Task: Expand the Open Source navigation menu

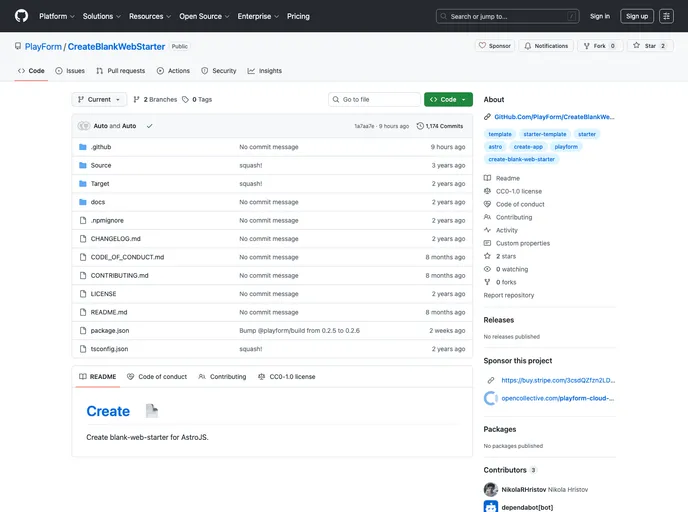Action: point(204,16)
